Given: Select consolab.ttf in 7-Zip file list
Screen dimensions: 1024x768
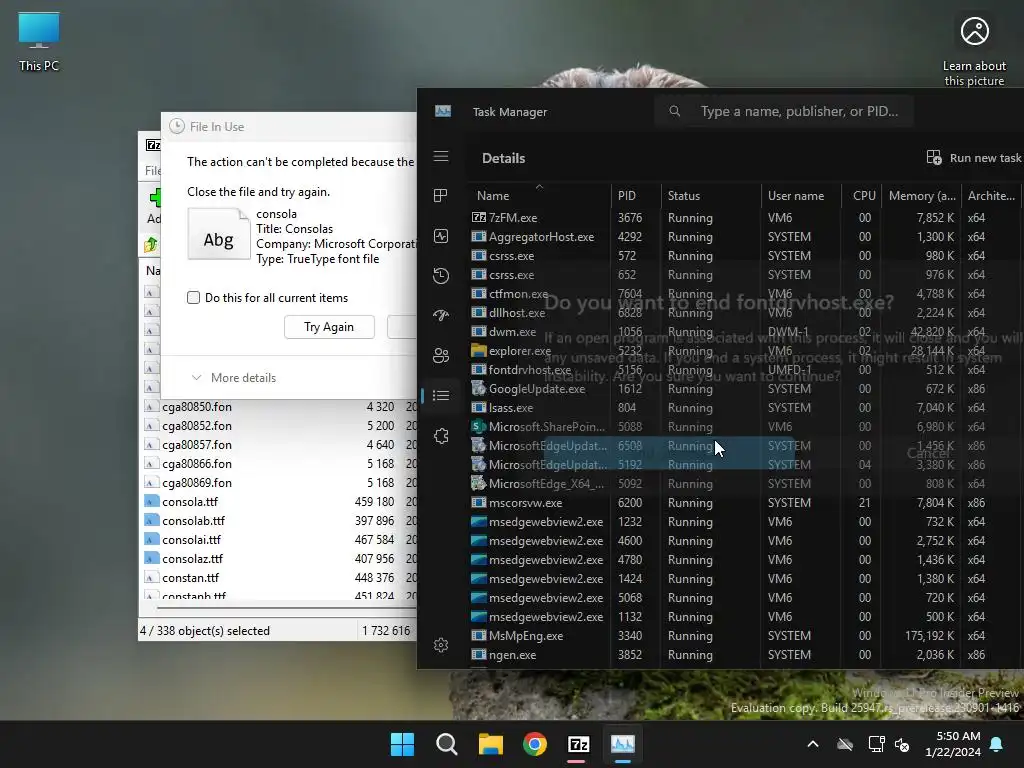Looking at the screenshot, I should (x=280, y=520).
